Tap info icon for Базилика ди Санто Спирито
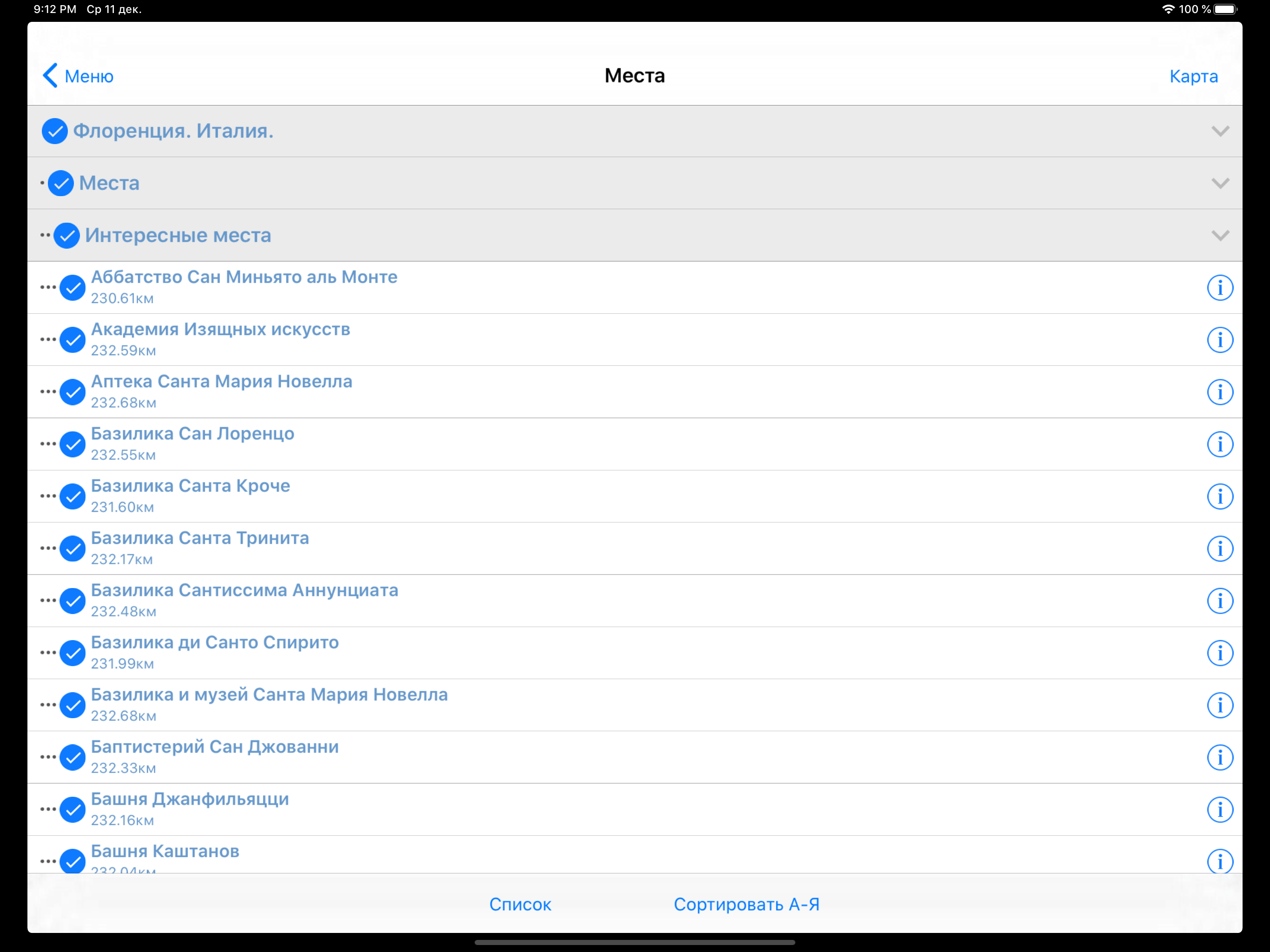 (1219, 653)
